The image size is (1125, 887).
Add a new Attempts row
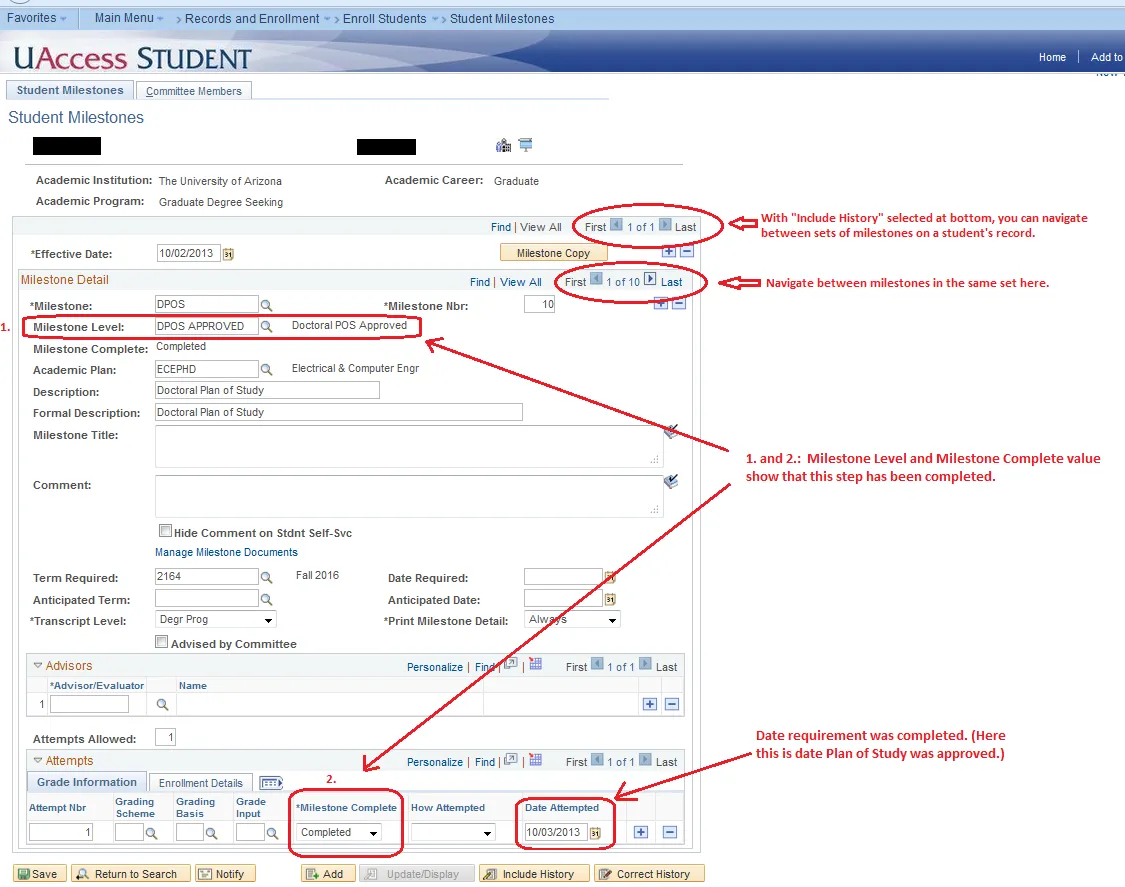coord(641,832)
